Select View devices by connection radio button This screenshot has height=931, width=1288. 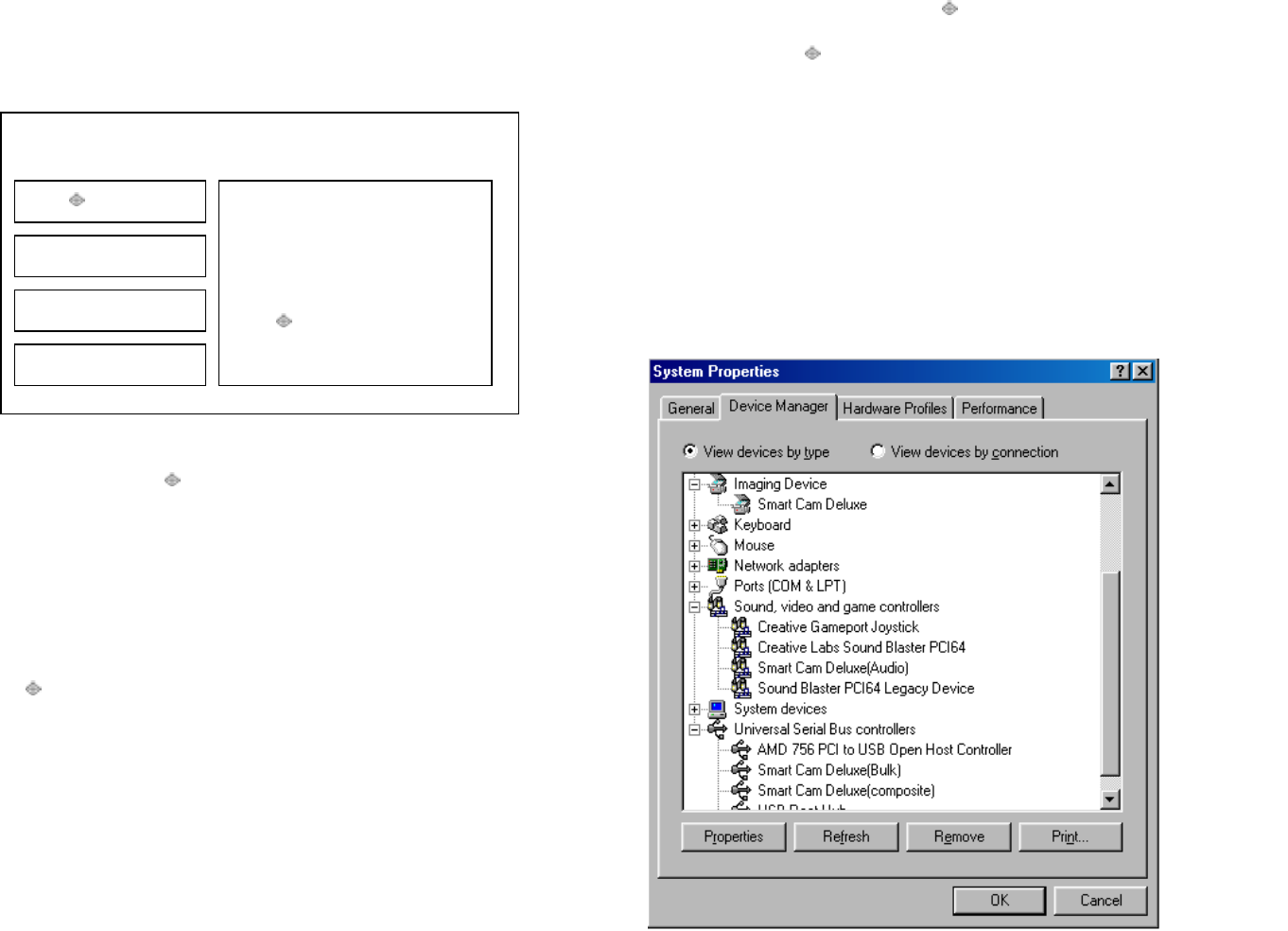coord(878,451)
